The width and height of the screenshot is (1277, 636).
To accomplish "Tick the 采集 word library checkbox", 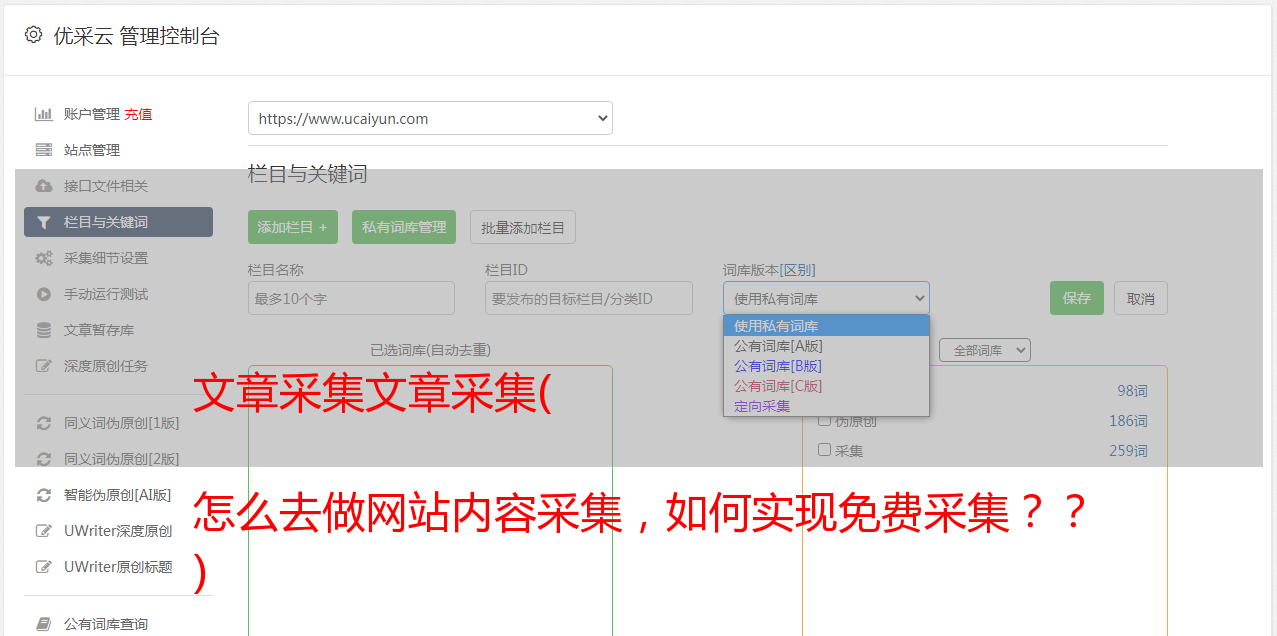I will pos(825,450).
